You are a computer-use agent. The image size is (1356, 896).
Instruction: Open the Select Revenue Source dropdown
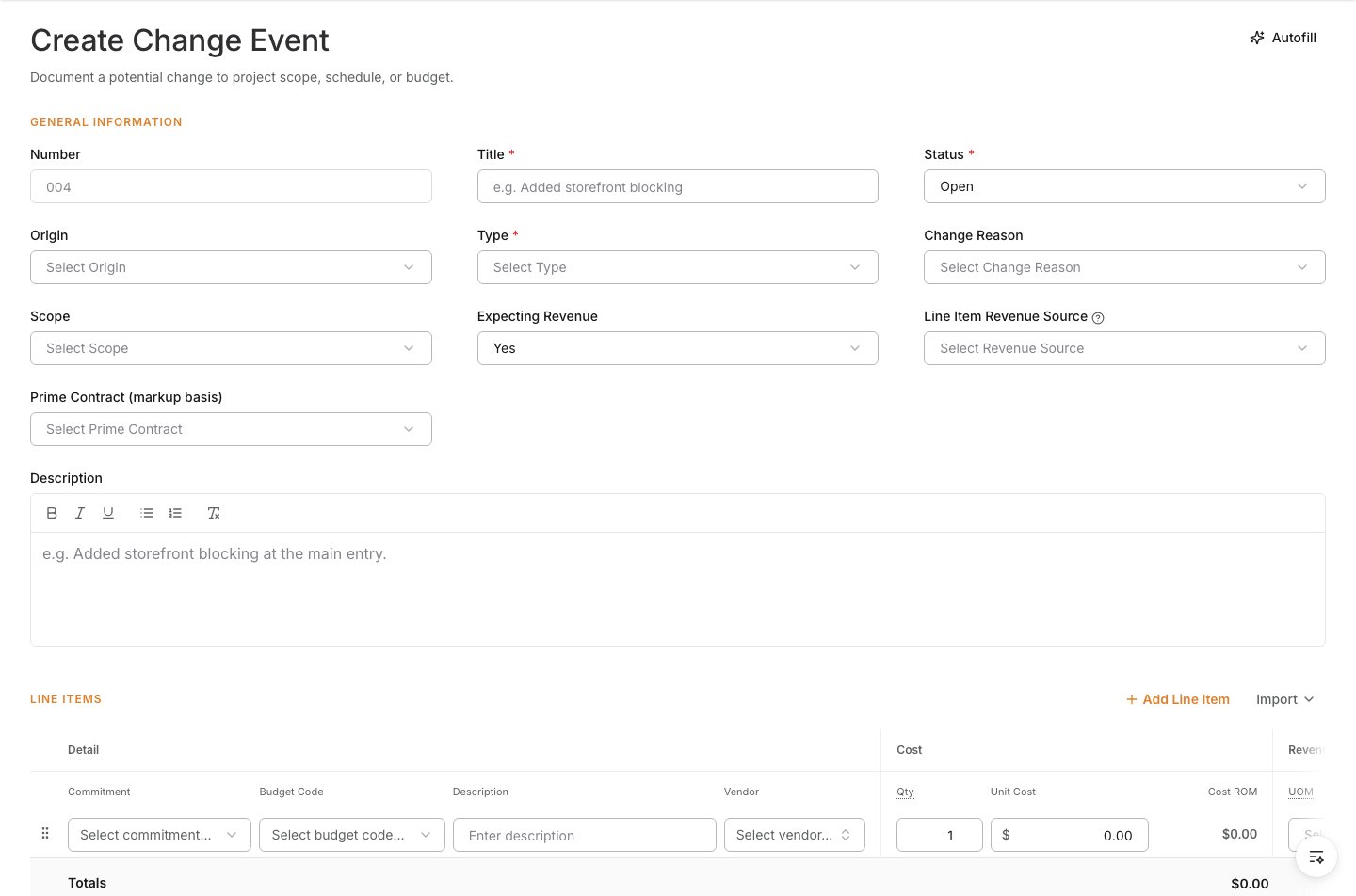click(x=1124, y=348)
